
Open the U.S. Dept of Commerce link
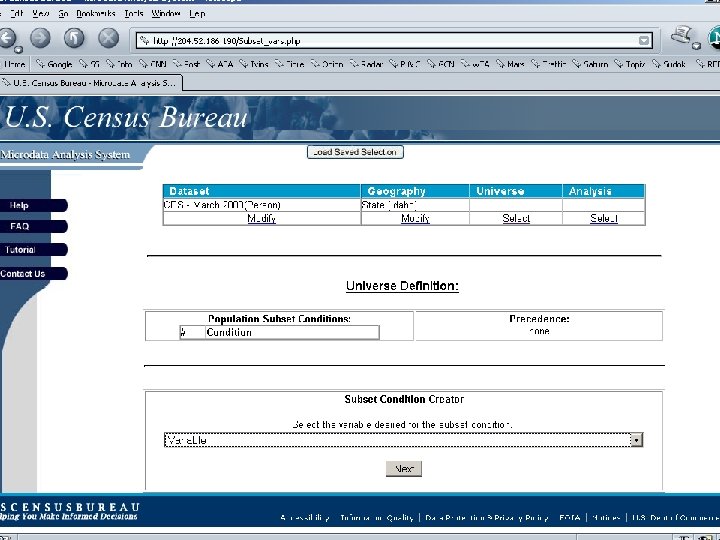pos(675,518)
